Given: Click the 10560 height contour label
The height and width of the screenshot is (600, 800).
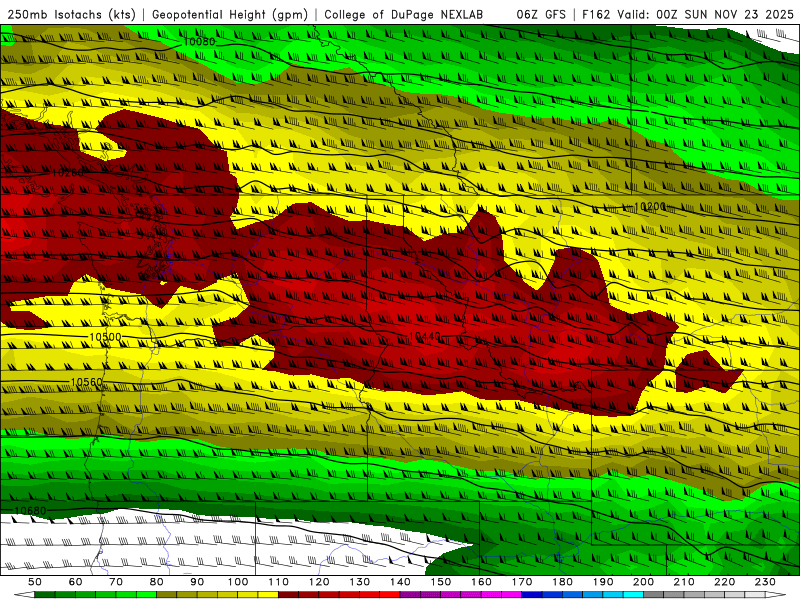Looking at the screenshot, I should click(87, 382).
